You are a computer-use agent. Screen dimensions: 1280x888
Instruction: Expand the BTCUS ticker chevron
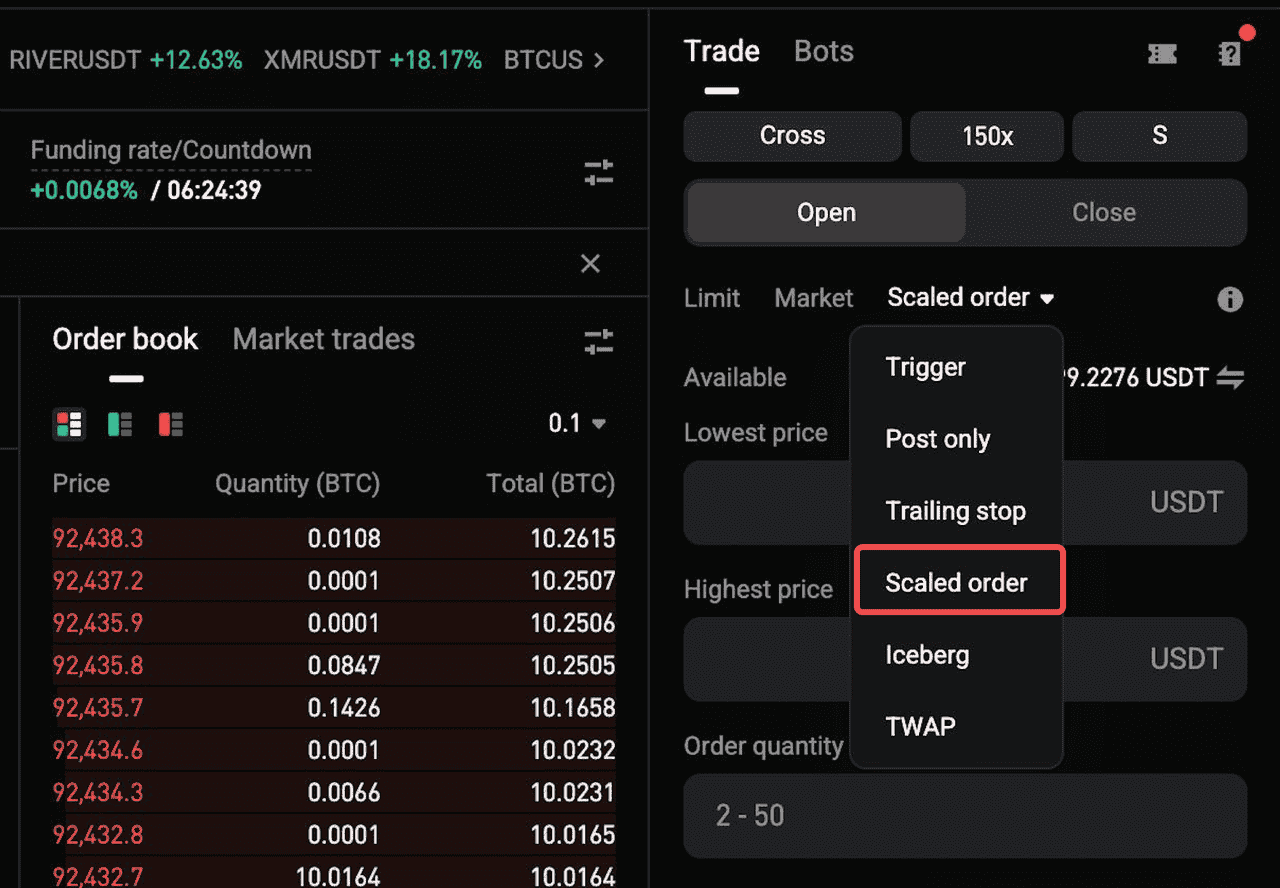(600, 59)
